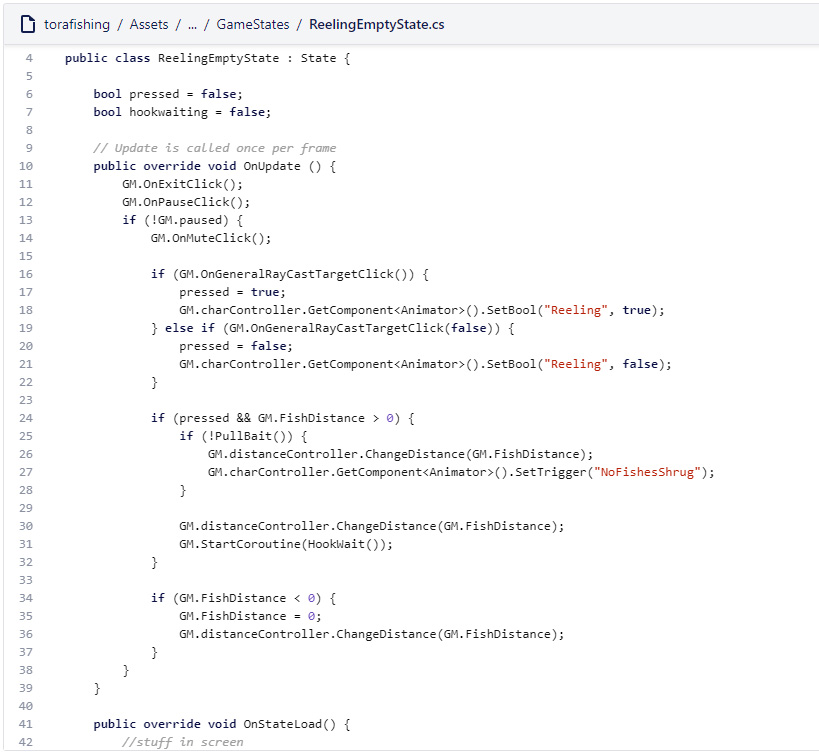Viewport: 819px width, 754px height.
Task: Select line number 31 with StartCoroutine
Action: click(26, 544)
